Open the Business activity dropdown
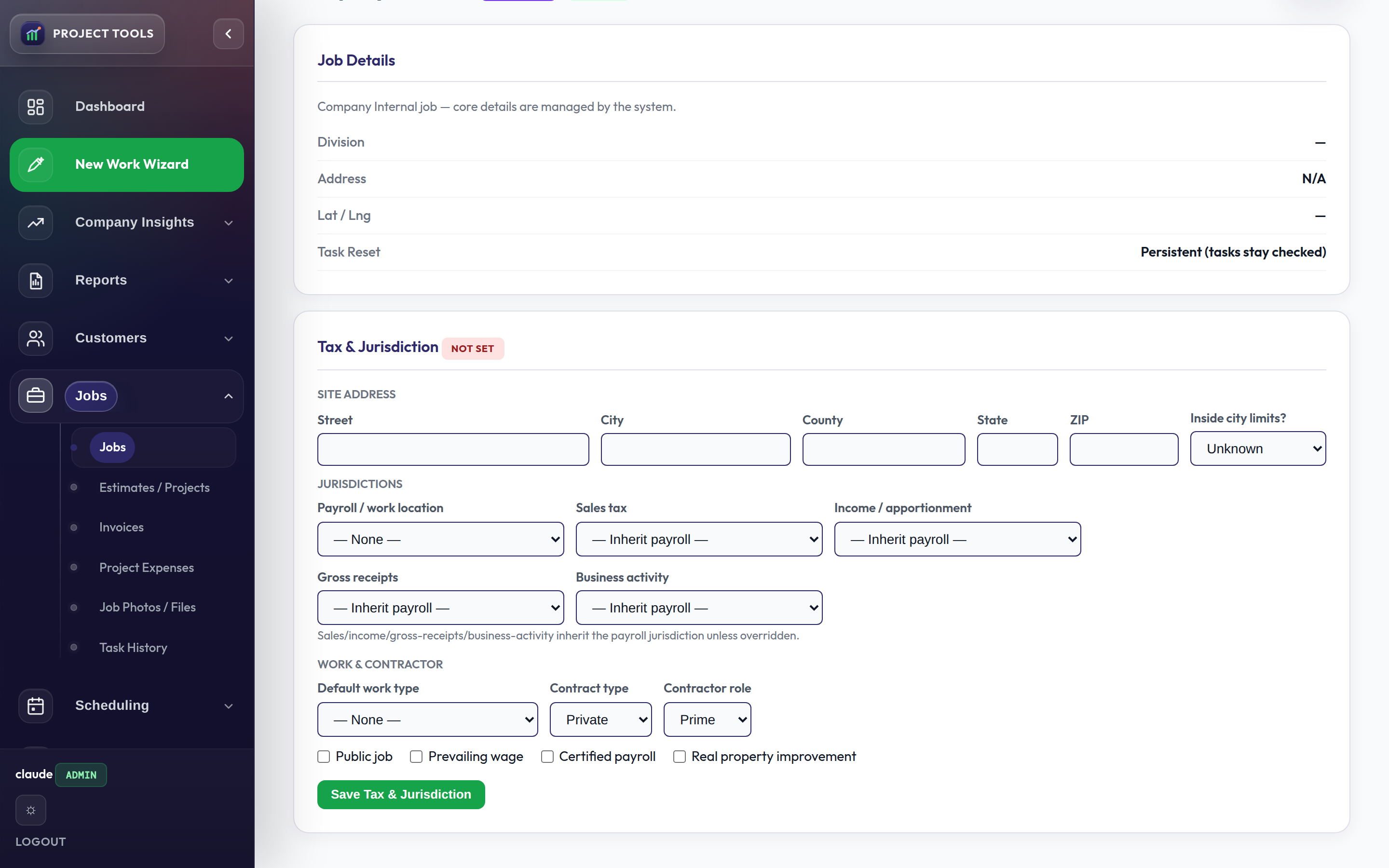Viewport: 1389px width, 868px height. [x=698, y=608]
